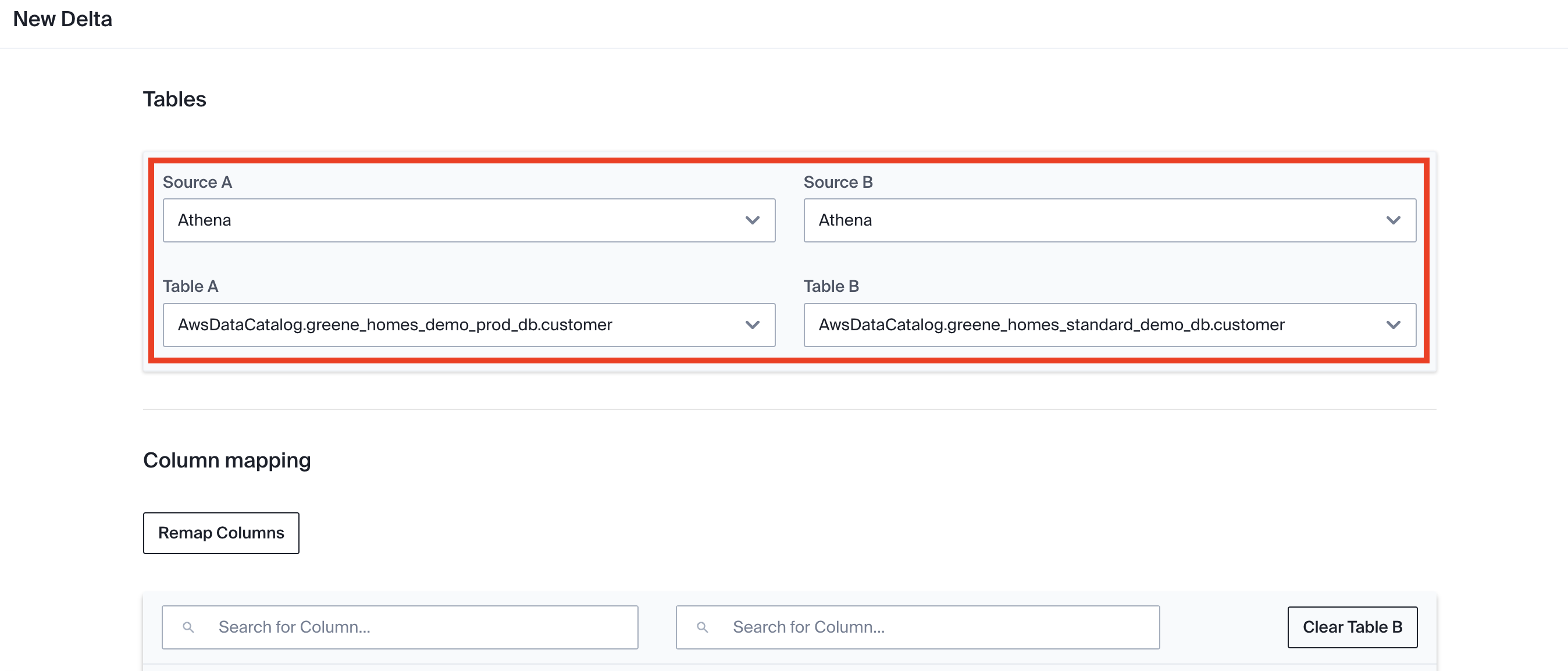Image resolution: width=1568 pixels, height=671 pixels.
Task: Click the Table A chevron arrow
Action: point(753,325)
